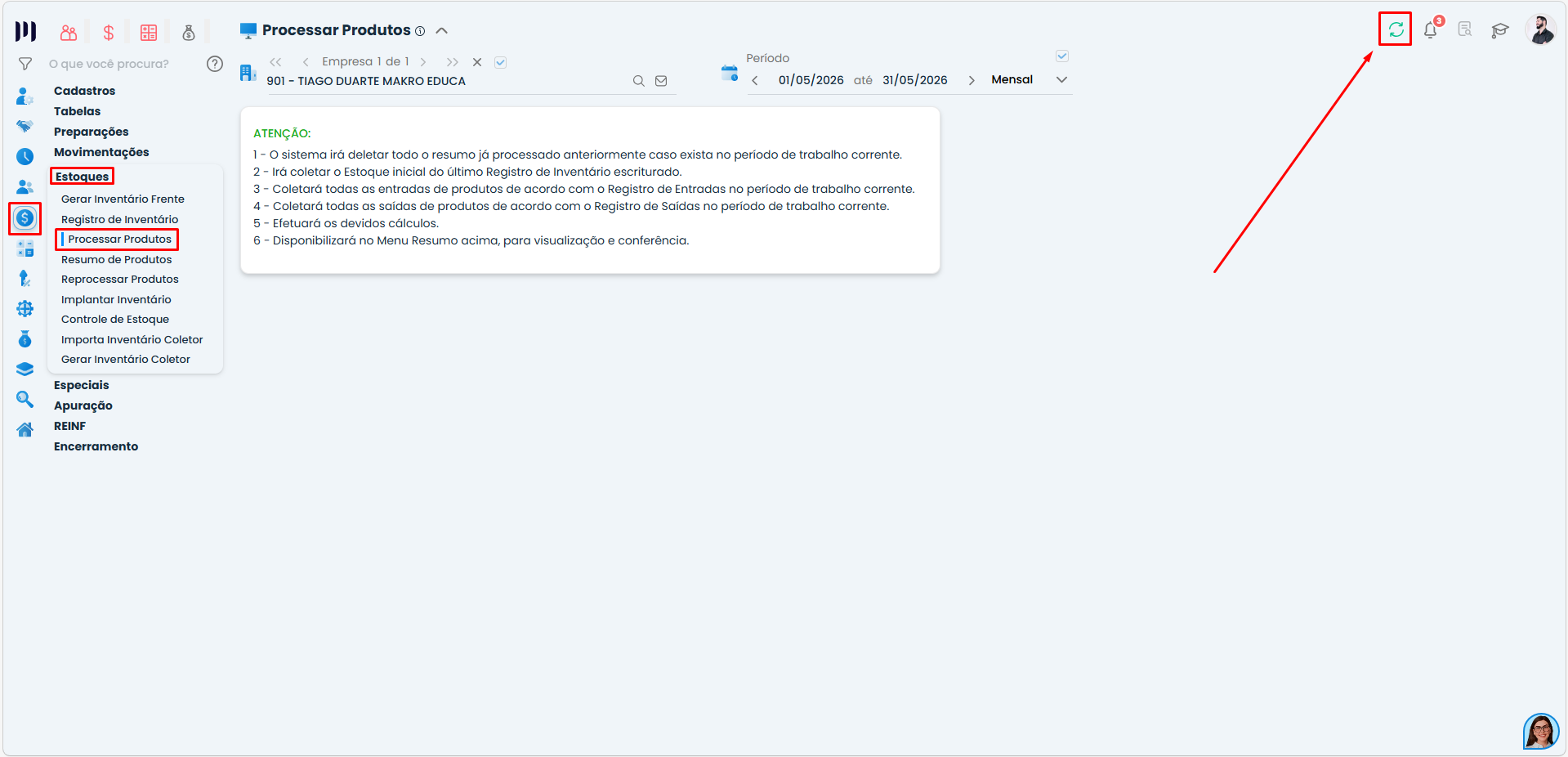Image resolution: width=1568 pixels, height=757 pixels.
Task: Toggle the company selector checkbox
Action: [x=501, y=62]
